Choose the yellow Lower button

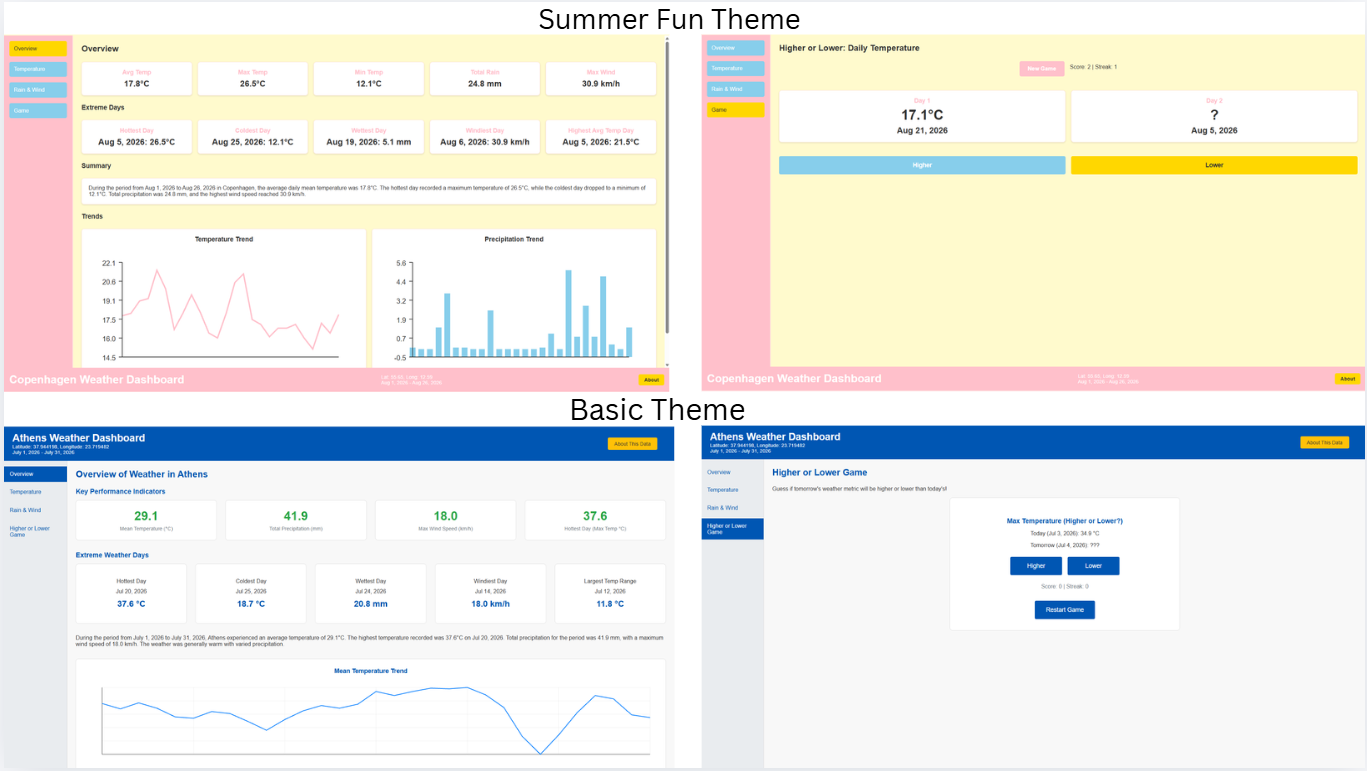point(1214,165)
